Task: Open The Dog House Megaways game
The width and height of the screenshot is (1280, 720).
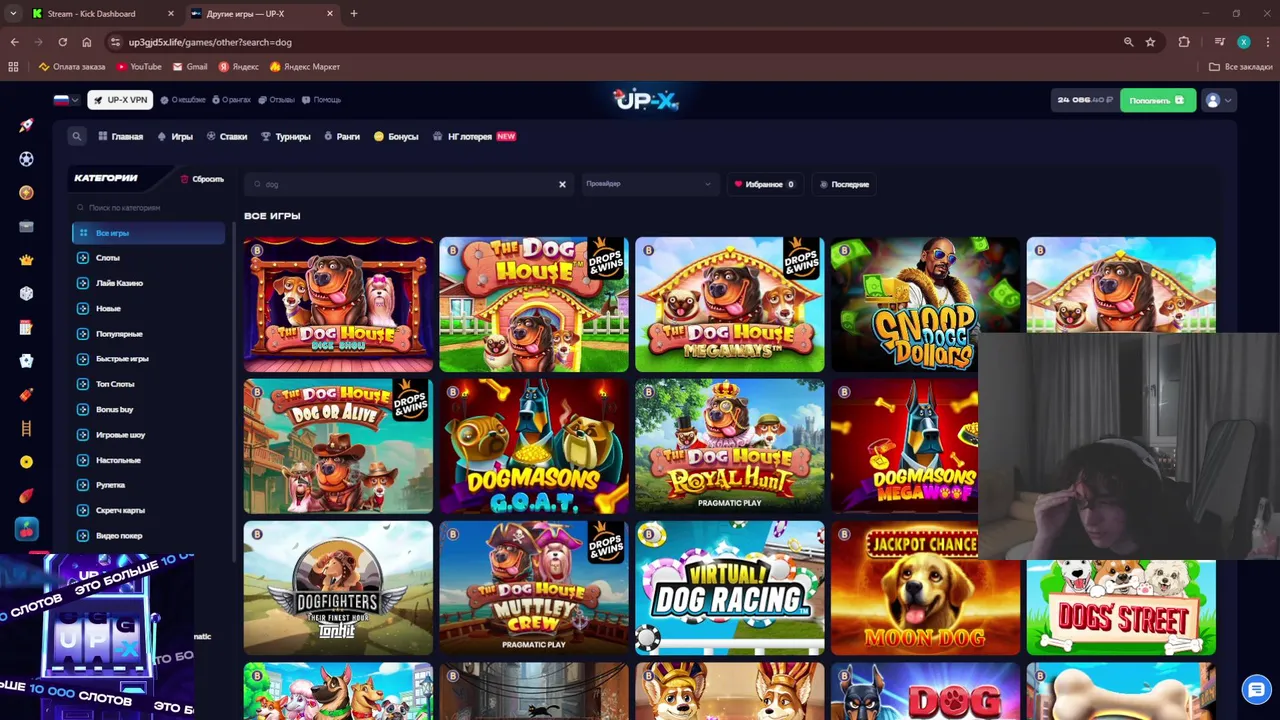Action: click(x=730, y=304)
